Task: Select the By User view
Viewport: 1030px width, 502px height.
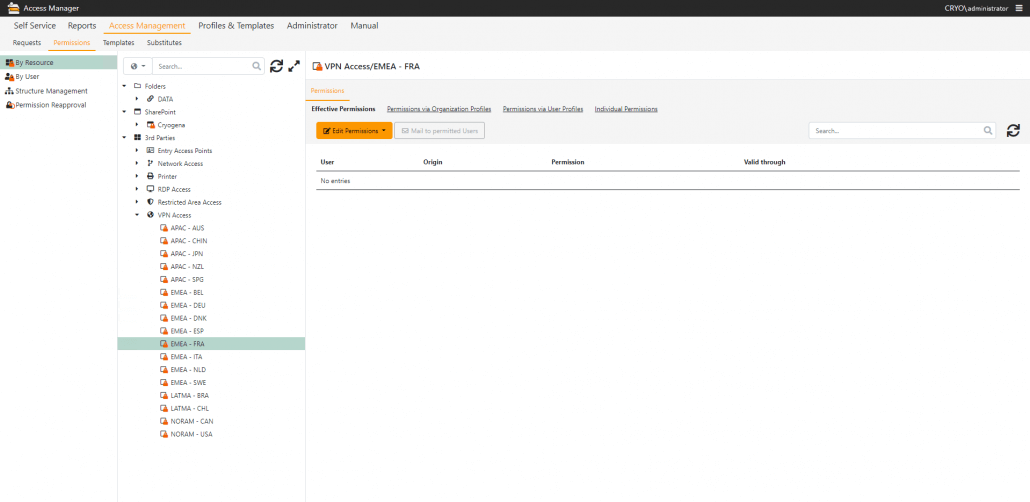Action: 27,76
